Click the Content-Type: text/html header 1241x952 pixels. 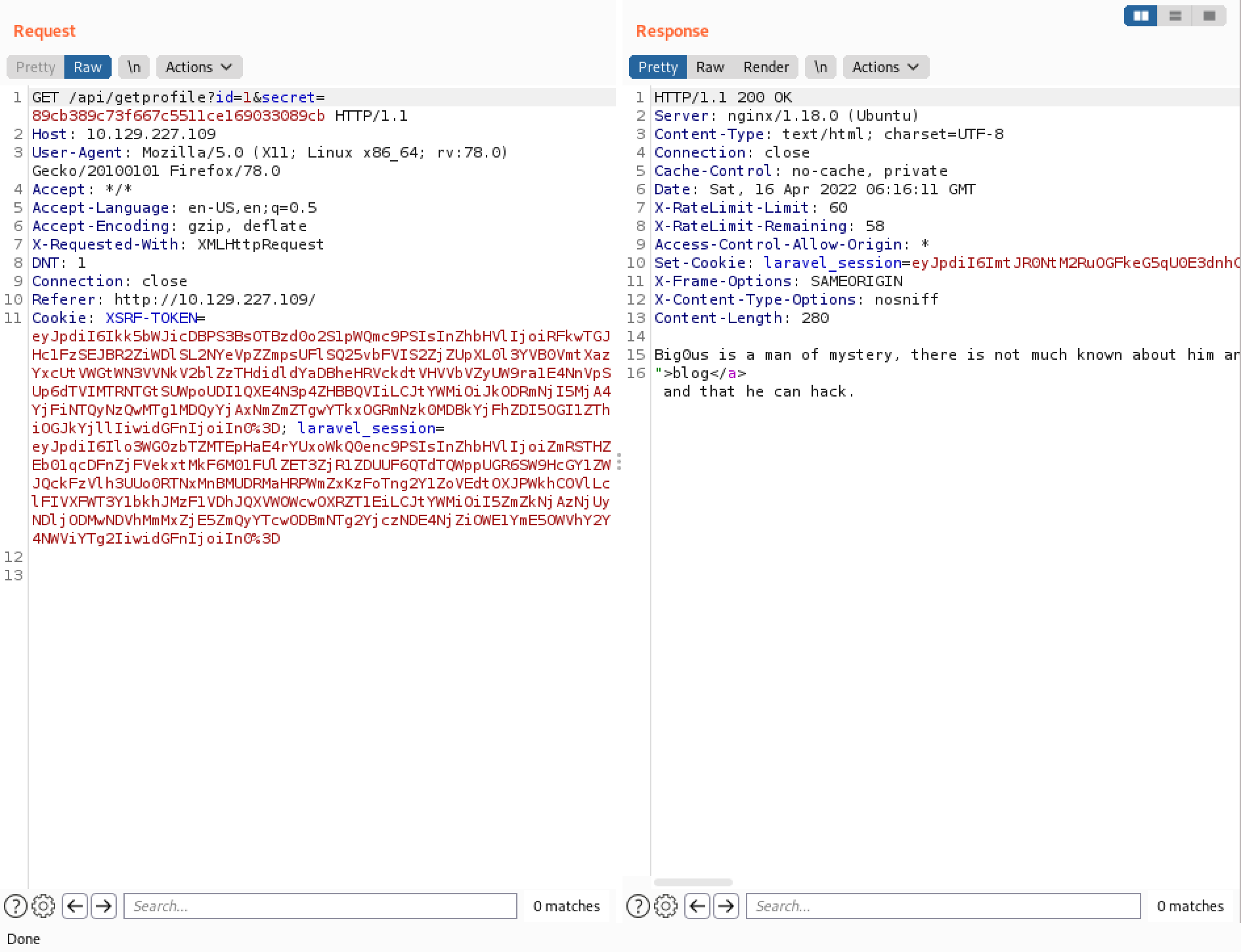point(829,134)
